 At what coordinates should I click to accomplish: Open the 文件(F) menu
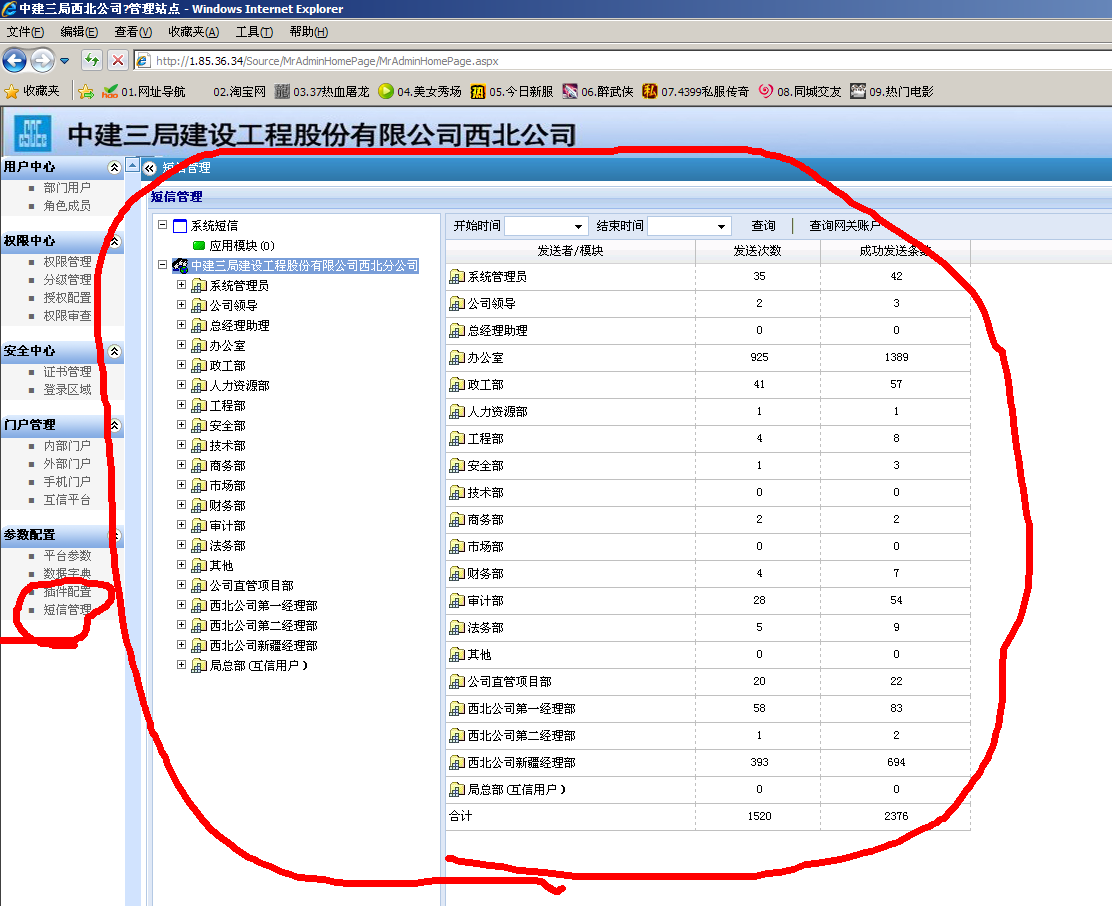point(25,32)
